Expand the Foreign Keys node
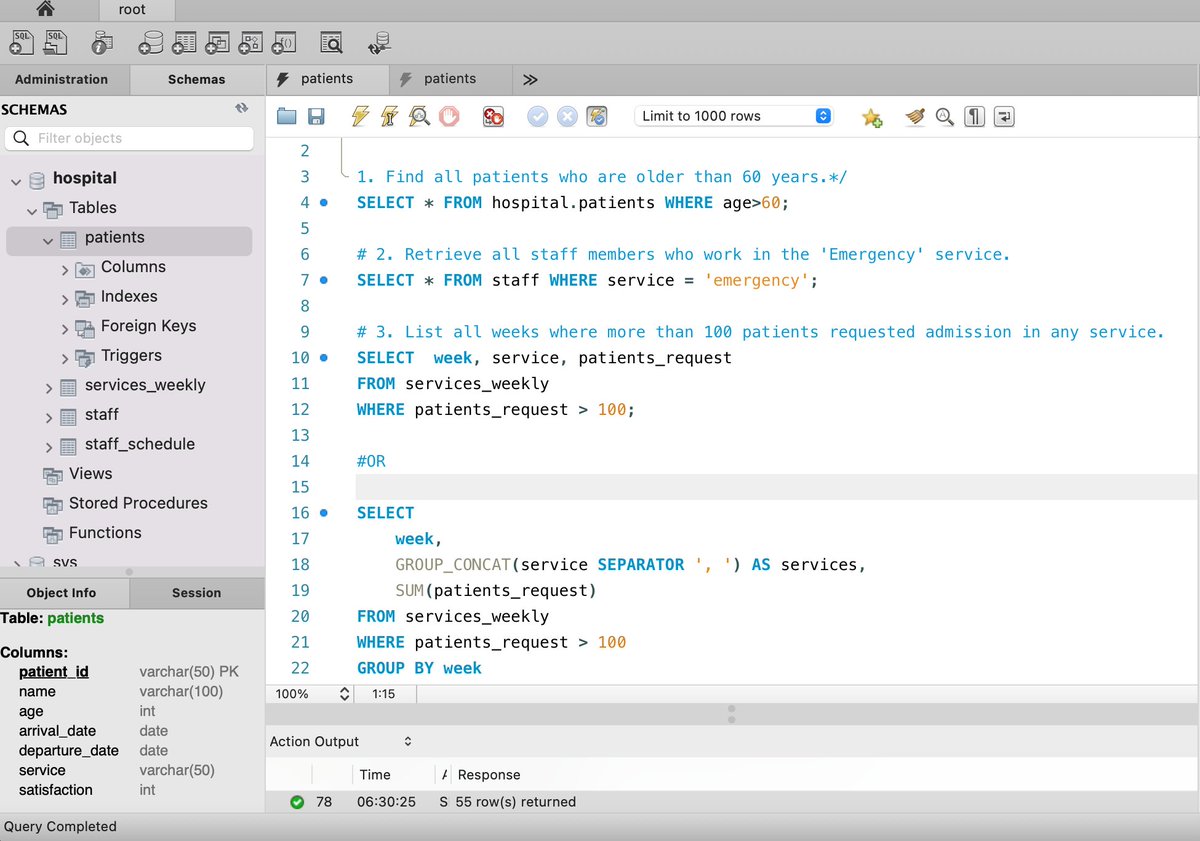 [x=65, y=329]
